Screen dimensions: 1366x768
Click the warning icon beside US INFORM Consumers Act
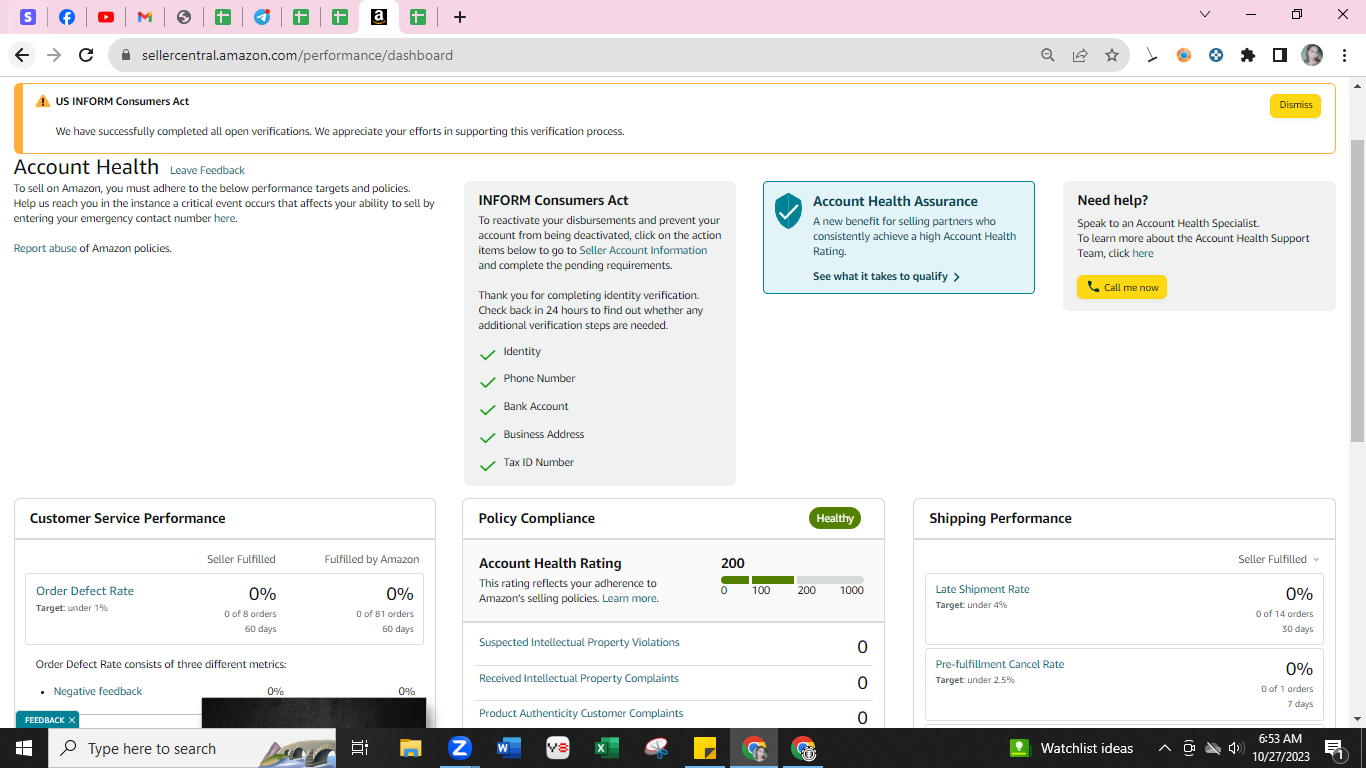click(42, 102)
